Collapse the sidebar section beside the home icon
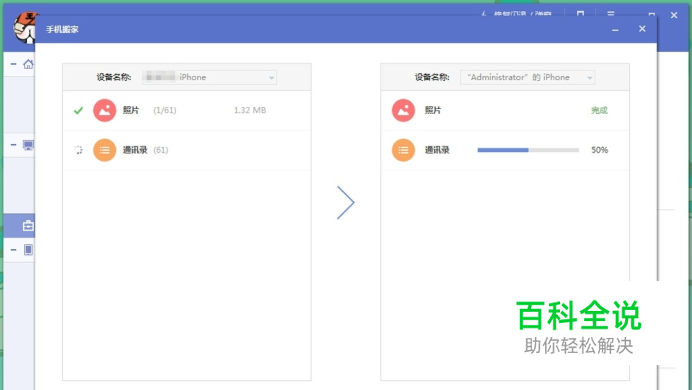The width and height of the screenshot is (692, 390). pos(14,64)
